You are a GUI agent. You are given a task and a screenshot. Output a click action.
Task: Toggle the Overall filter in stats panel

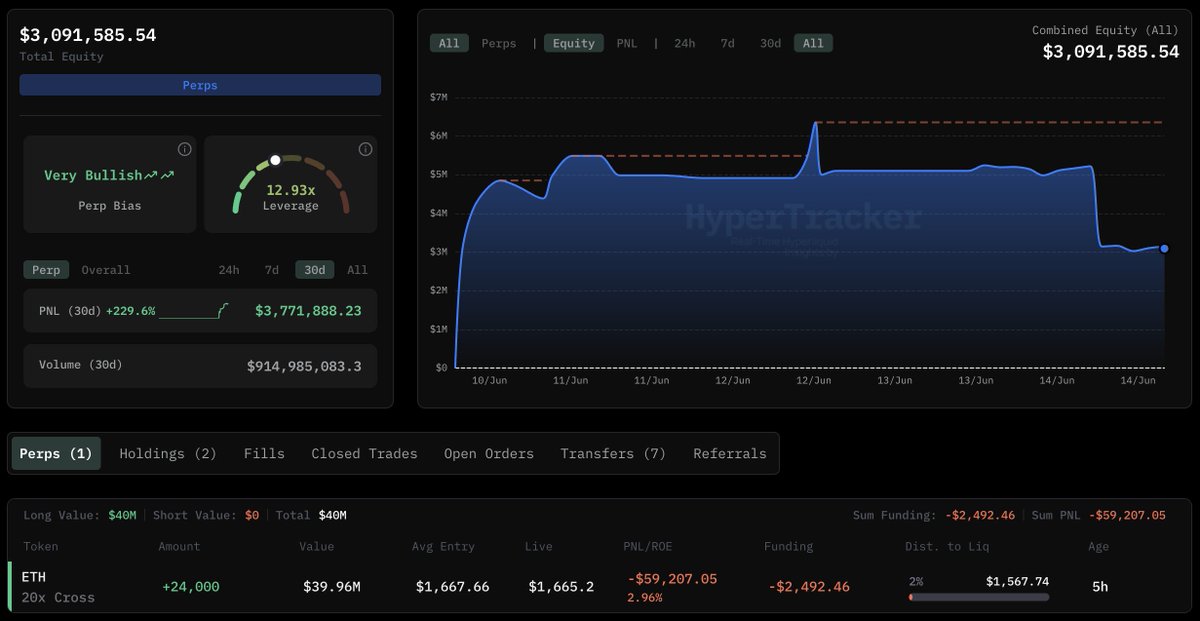pyautogui.click(x=106, y=270)
